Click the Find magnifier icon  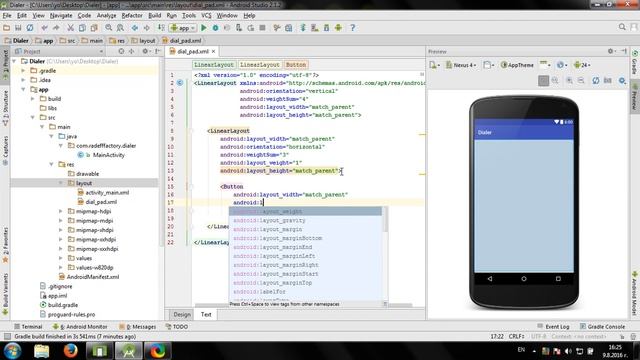pos(109,28)
